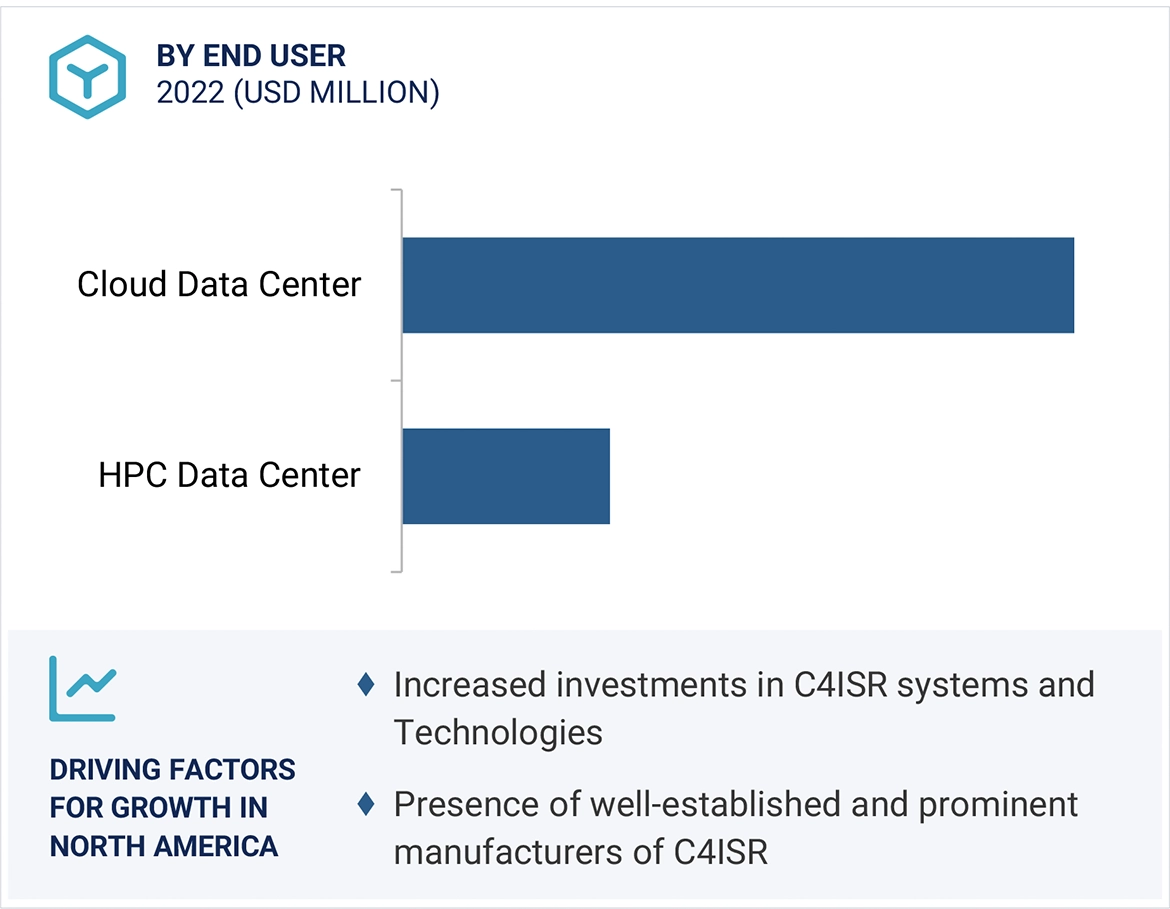Image resolution: width=1170 pixels, height=909 pixels.
Task: Click the FOR GROWTH IN text line
Action: (x=159, y=808)
